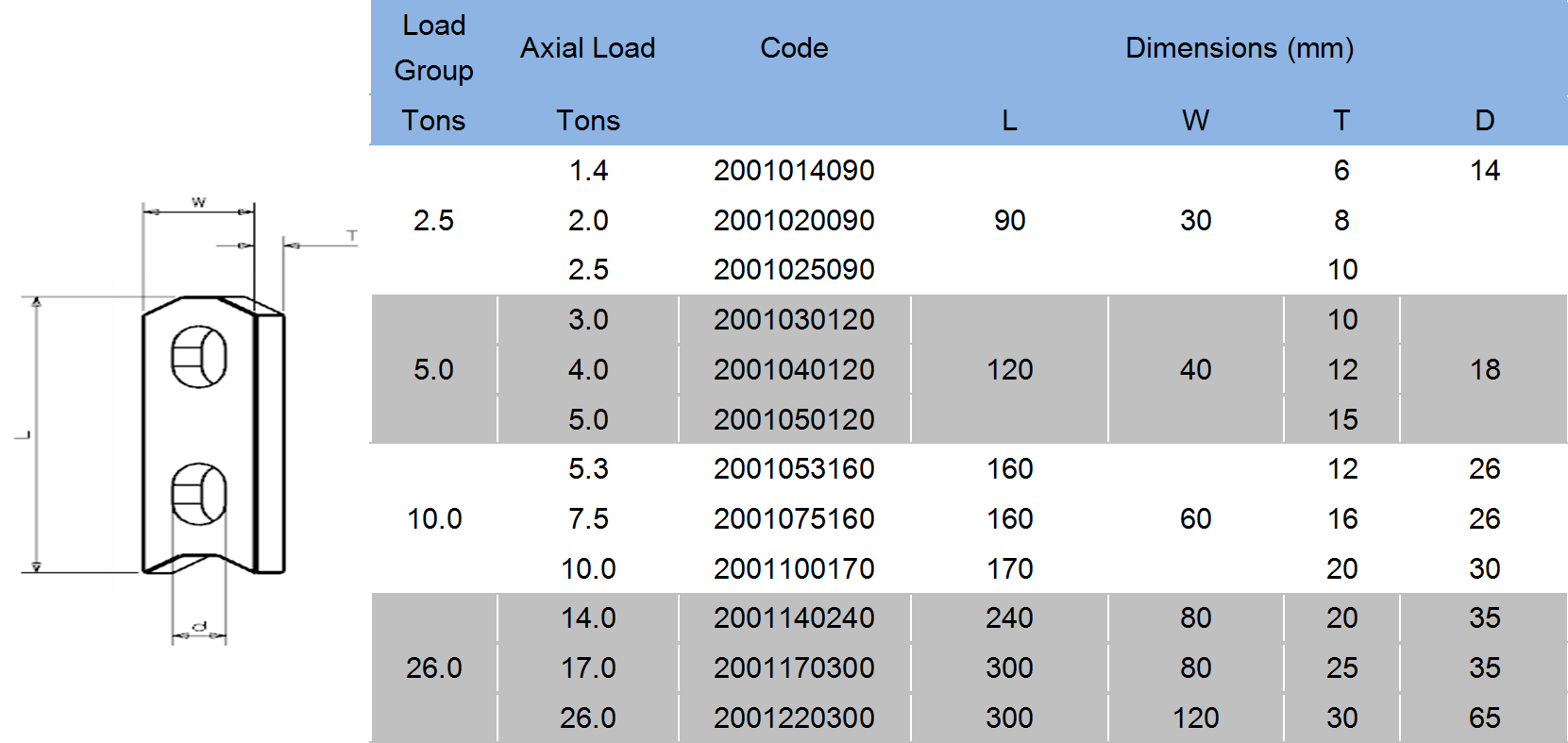Select the 10.0 load group cell
Viewport: 1568px width, 743px height.
[433, 518]
